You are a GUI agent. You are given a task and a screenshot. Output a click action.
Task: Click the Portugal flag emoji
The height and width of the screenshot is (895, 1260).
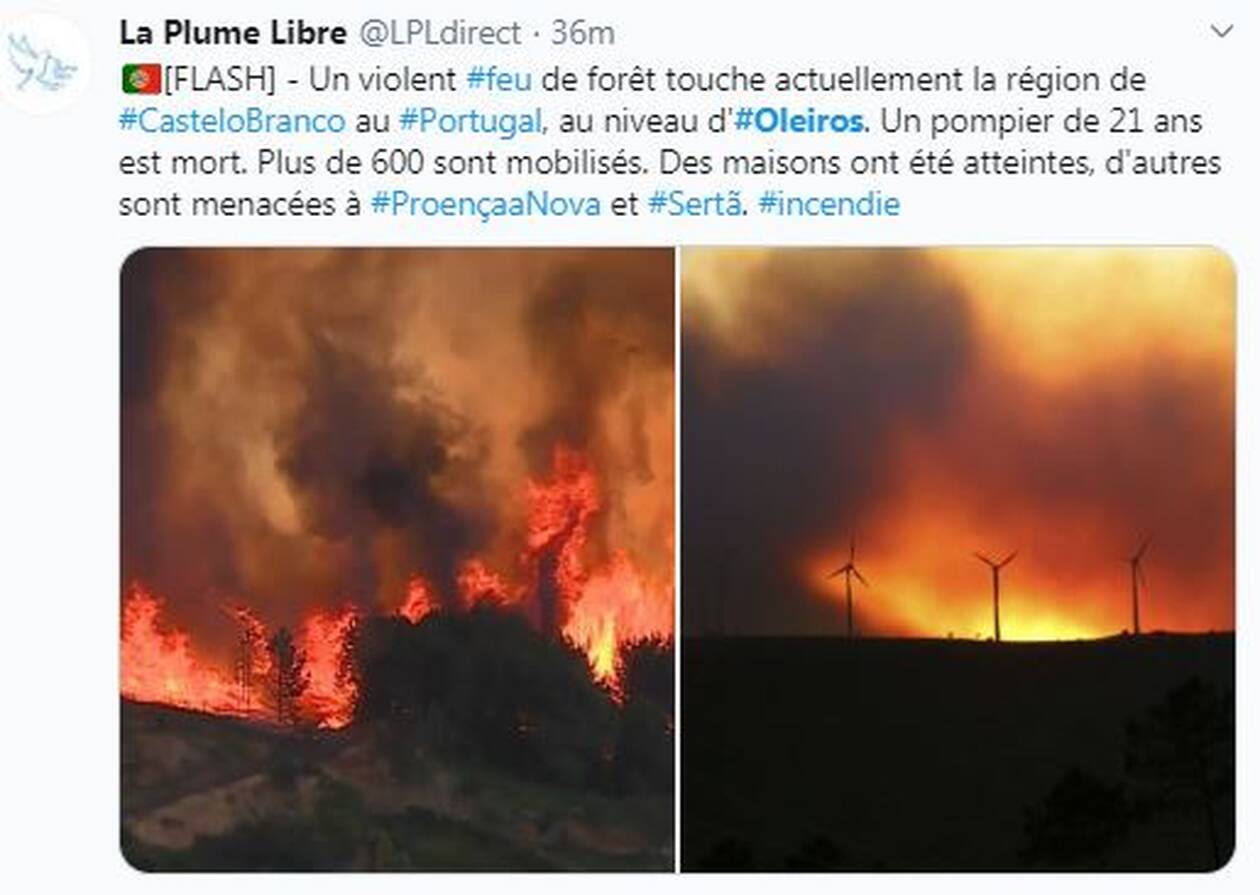pos(140,78)
